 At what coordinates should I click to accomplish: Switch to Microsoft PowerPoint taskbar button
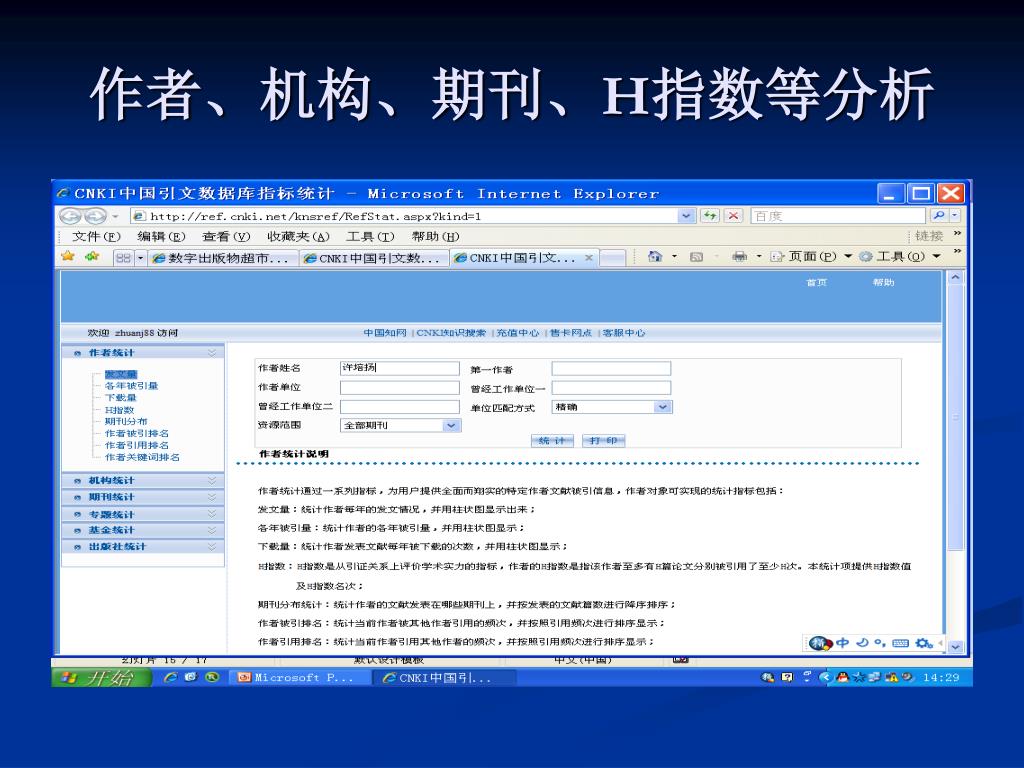click(x=299, y=678)
